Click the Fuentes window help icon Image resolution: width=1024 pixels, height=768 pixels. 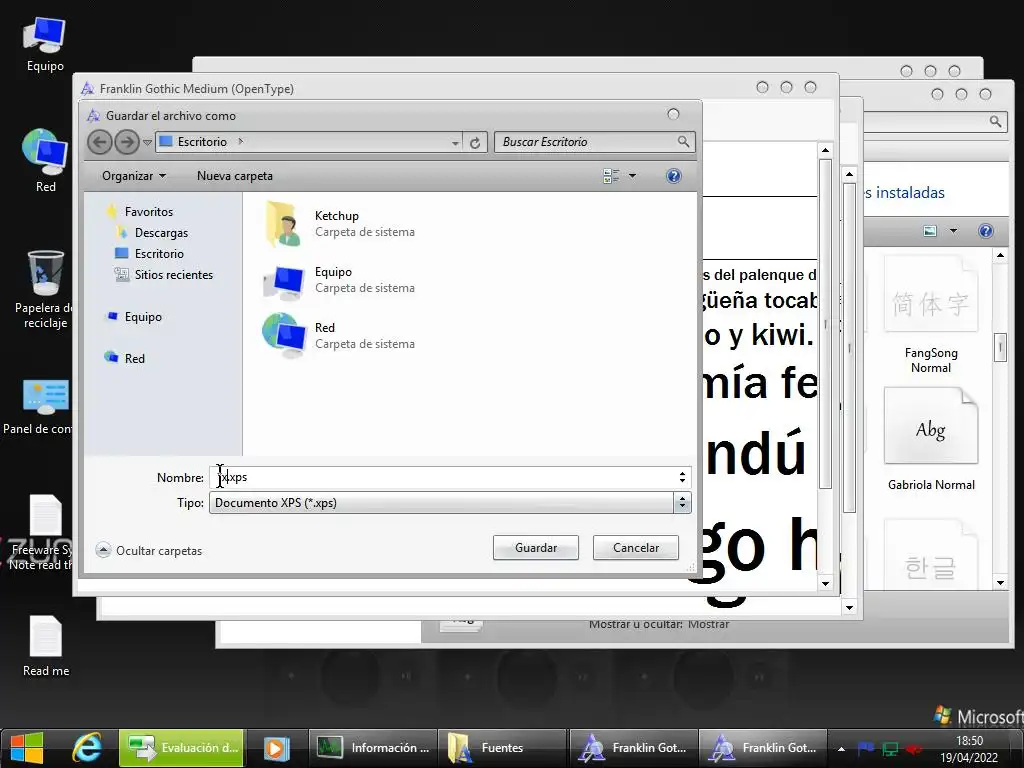(985, 231)
